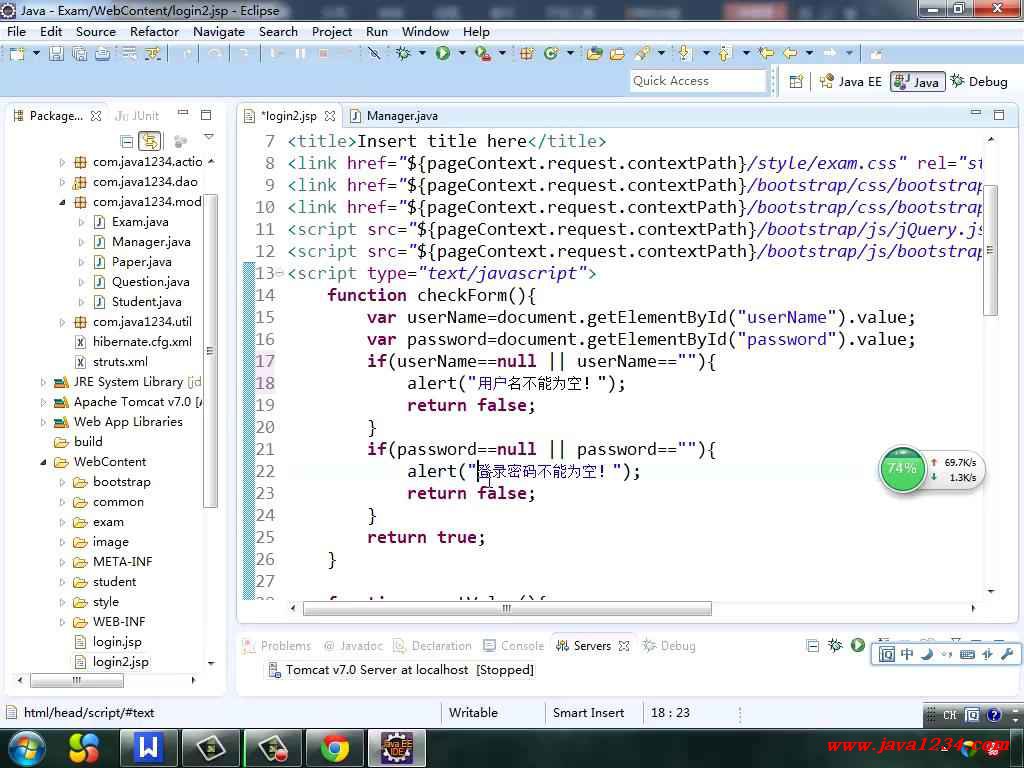Collapse the com.java1234.model package
The width and height of the screenshot is (1024, 768).
(62, 202)
